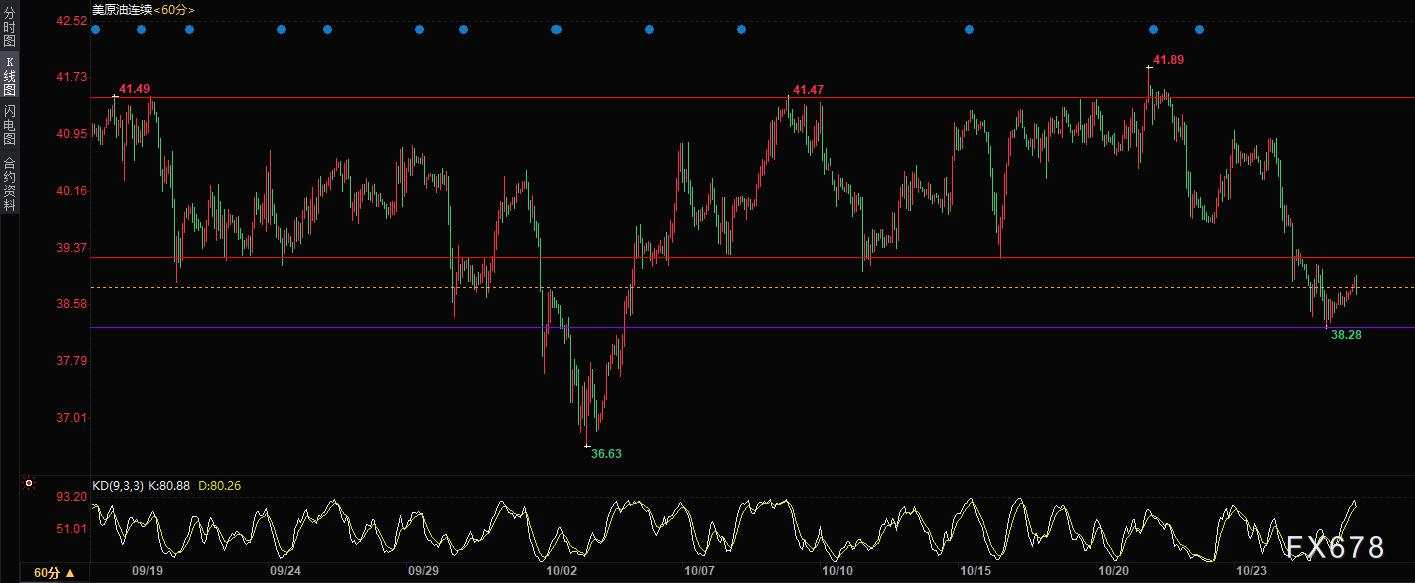1415x583 pixels.
Task: Click the 10/23 date label
Action: pos(1252,571)
